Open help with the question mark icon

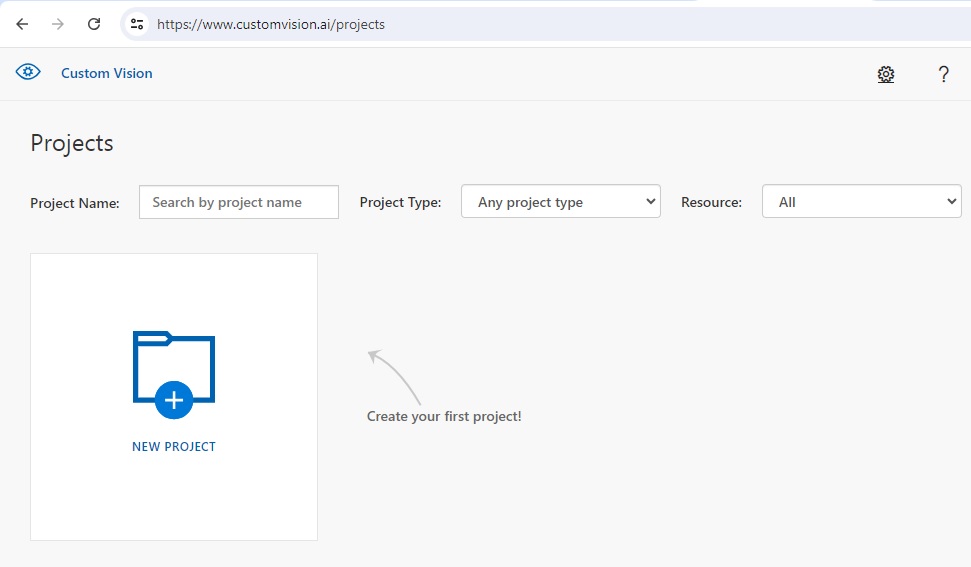pos(943,74)
